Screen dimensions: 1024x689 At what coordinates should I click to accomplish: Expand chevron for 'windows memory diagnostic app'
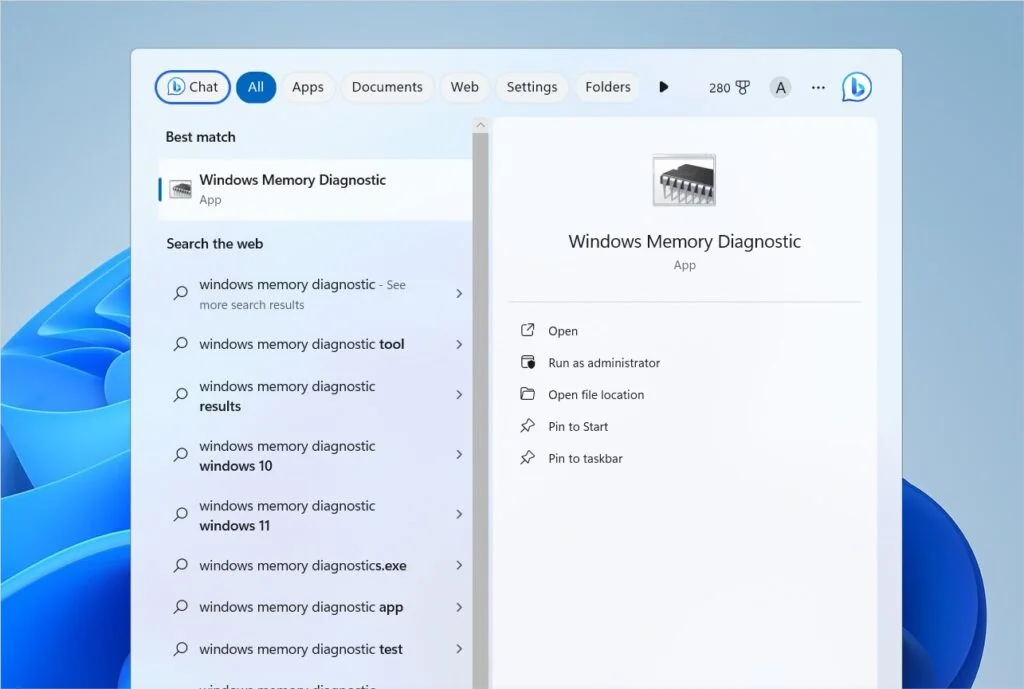(459, 607)
